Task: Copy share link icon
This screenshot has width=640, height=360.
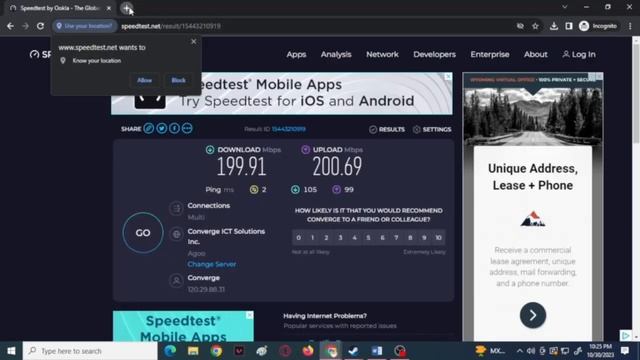Action: coord(149,129)
